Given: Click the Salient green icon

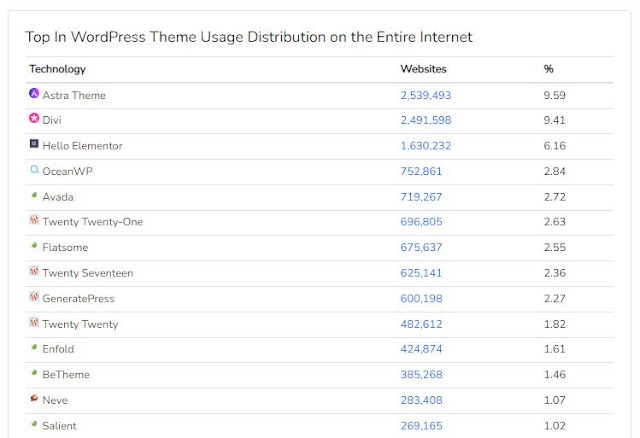Looking at the screenshot, I should click(34, 425).
